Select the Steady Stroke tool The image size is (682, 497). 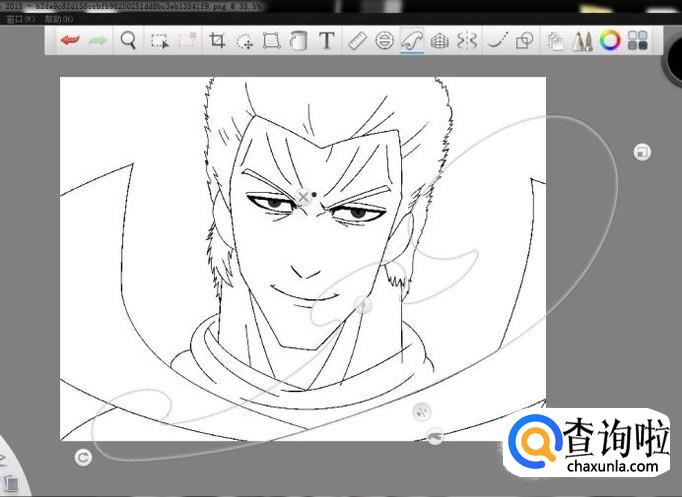pos(494,41)
